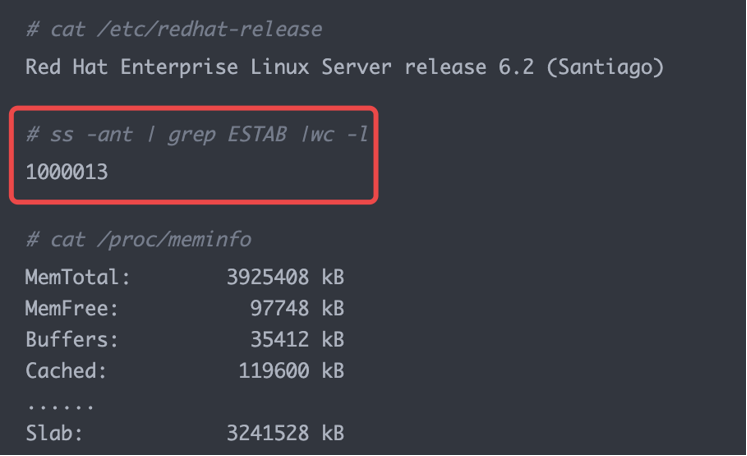Viewport: 747px width, 456px height.
Task: Click the MemFree label
Action: coord(71,308)
